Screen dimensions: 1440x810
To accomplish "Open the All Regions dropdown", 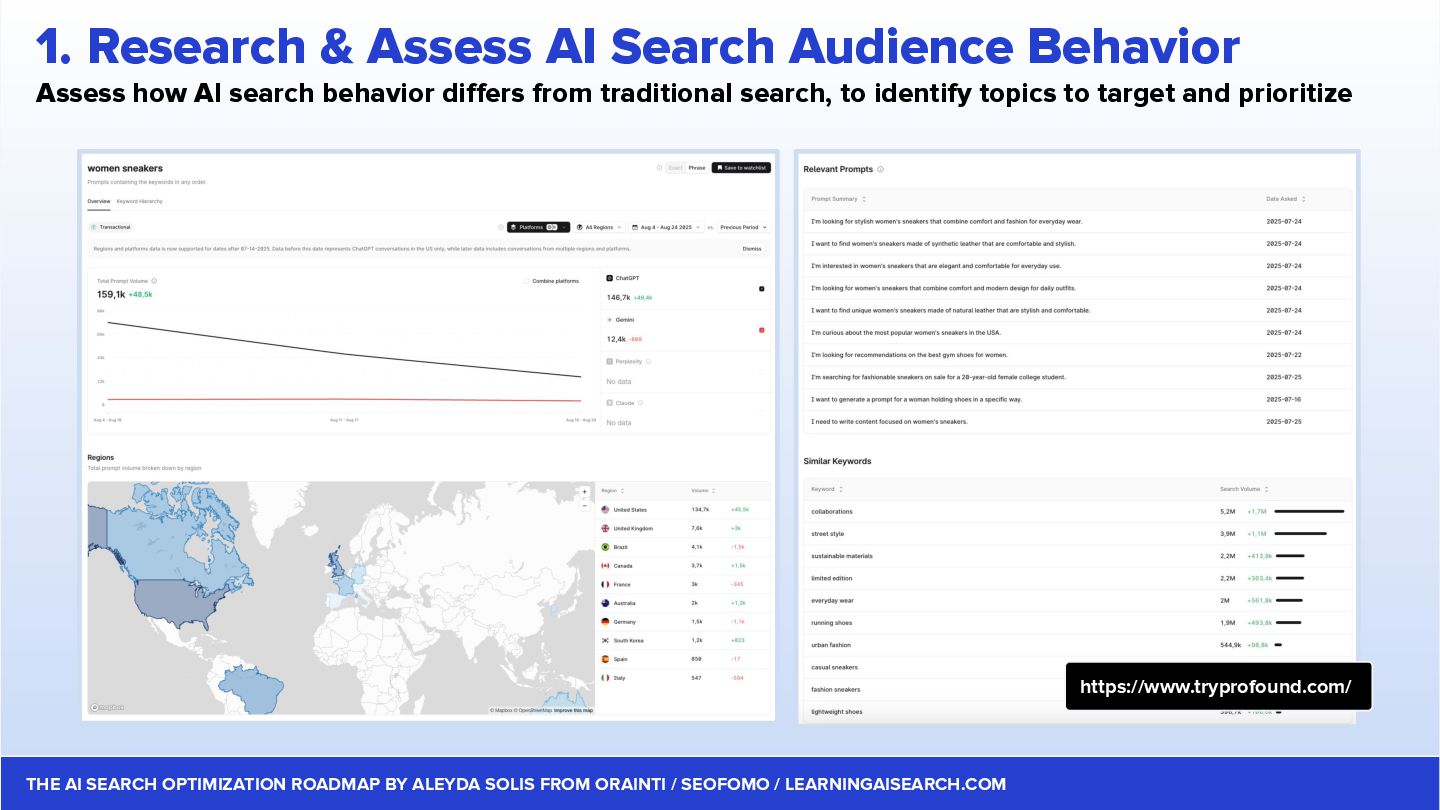I will click(x=600, y=227).
